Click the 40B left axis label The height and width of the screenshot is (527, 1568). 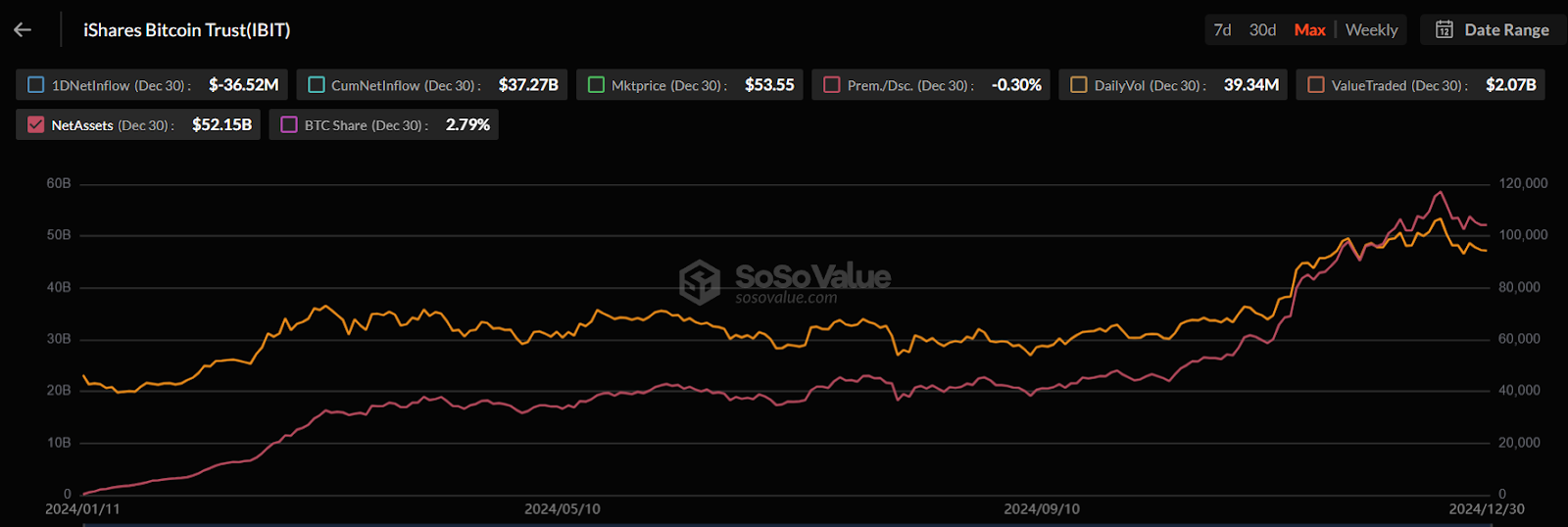click(59, 287)
